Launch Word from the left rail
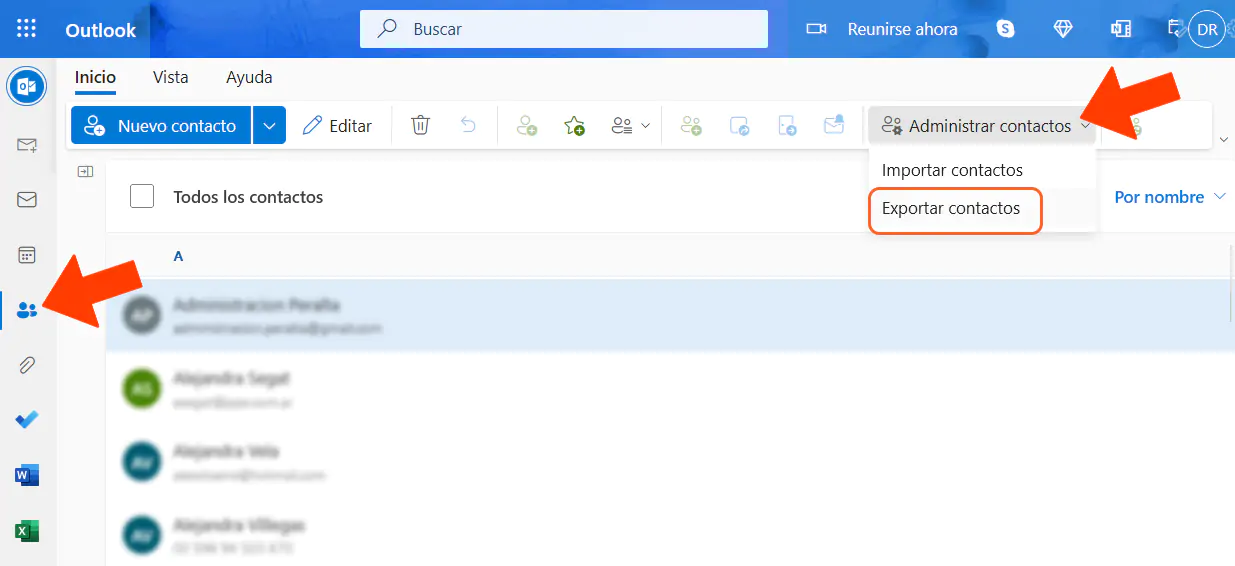 (27, 475)
